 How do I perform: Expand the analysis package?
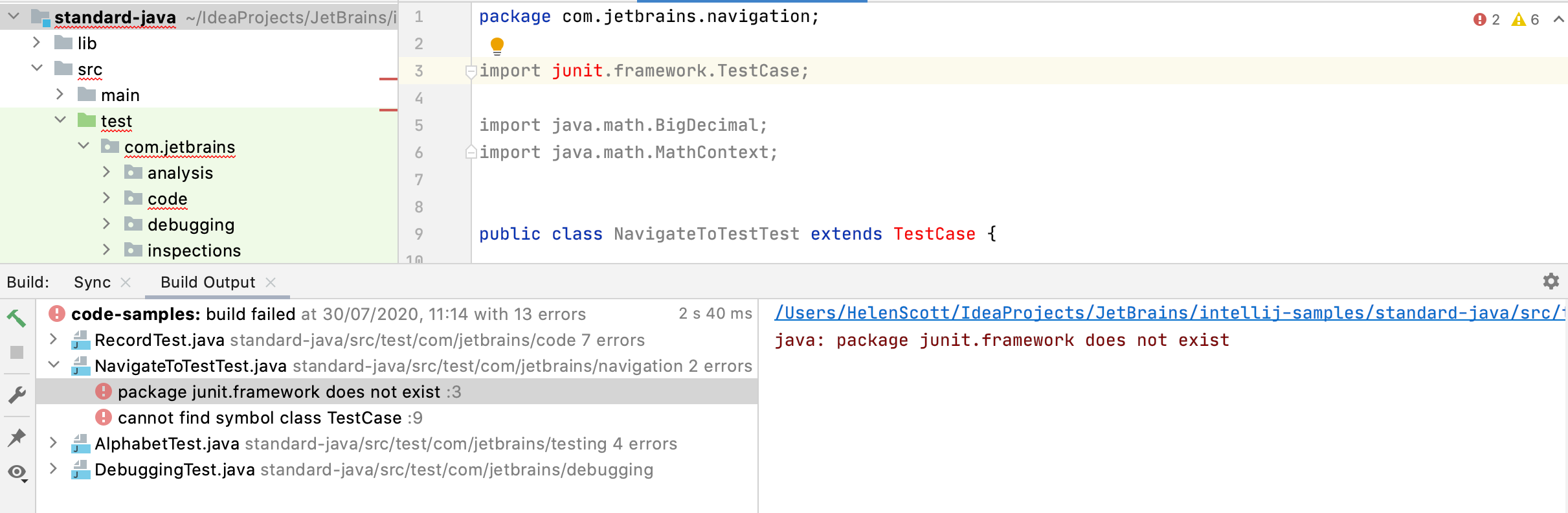(106, 172)
